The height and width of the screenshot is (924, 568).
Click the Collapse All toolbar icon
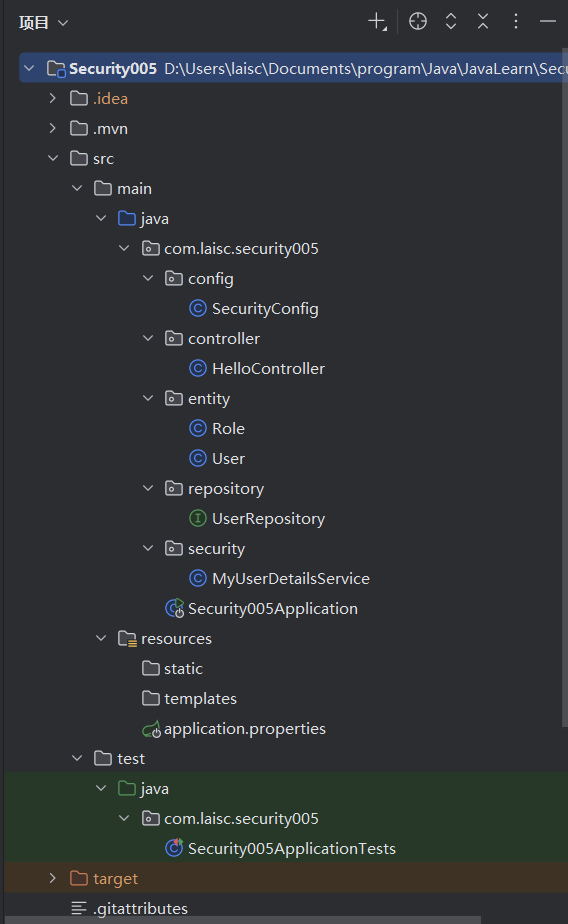click(483, 22)
